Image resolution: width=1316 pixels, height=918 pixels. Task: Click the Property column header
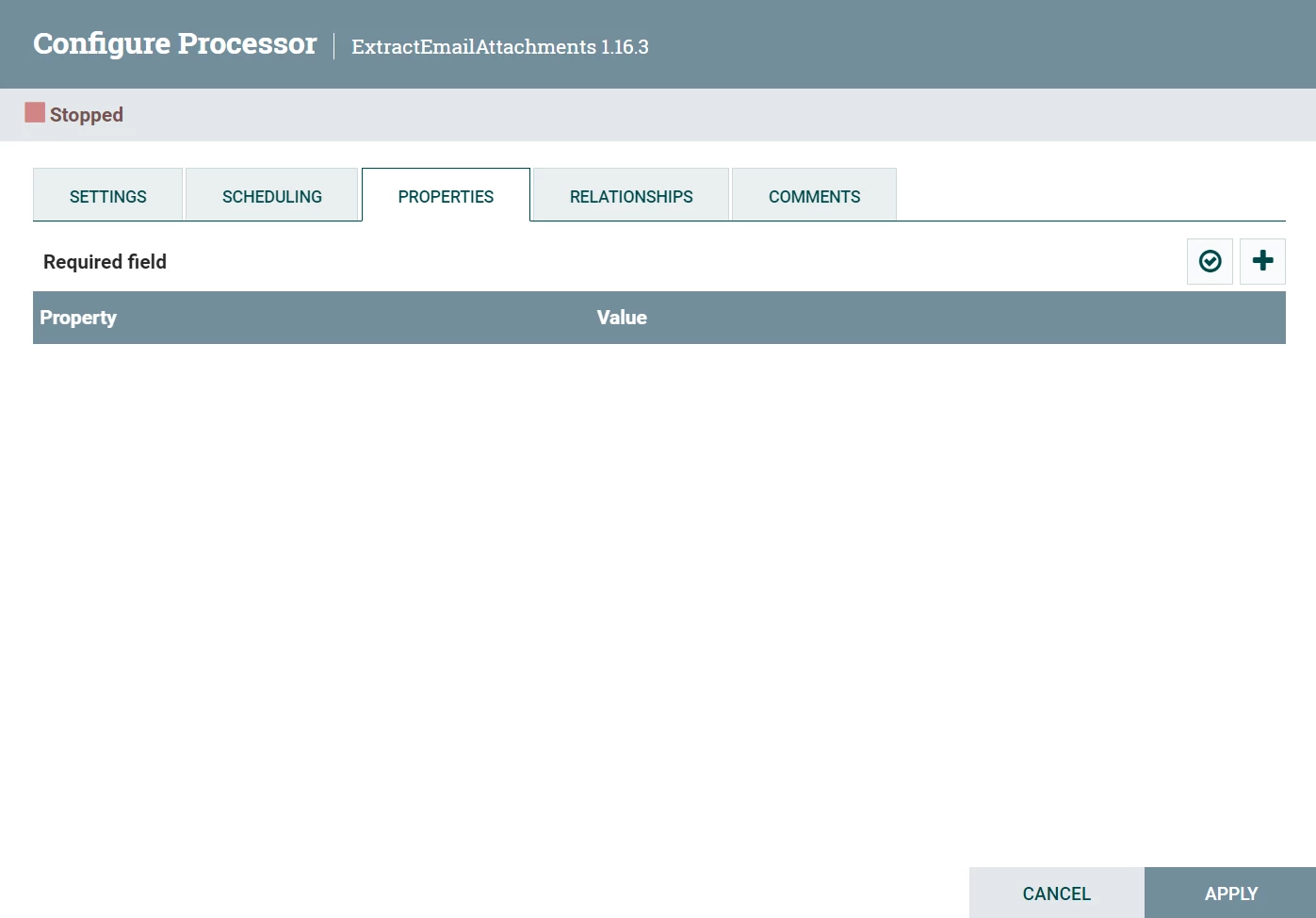tap(78, 318)
